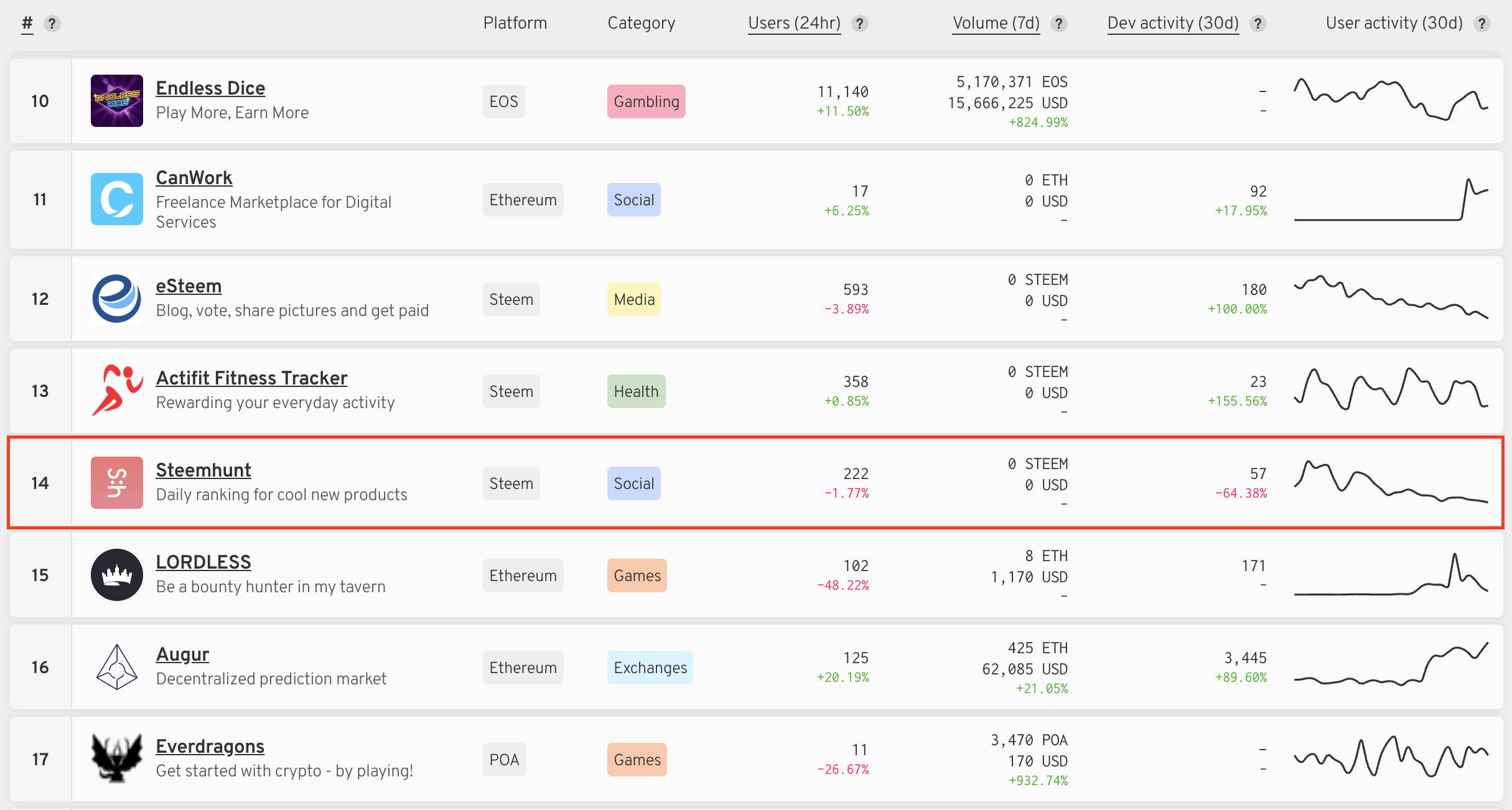Click "Decentralized prediction market" description
Image resolution: width=1512 pixels, height=810 pixels.
pyautogui.click(x=271, y=679)
